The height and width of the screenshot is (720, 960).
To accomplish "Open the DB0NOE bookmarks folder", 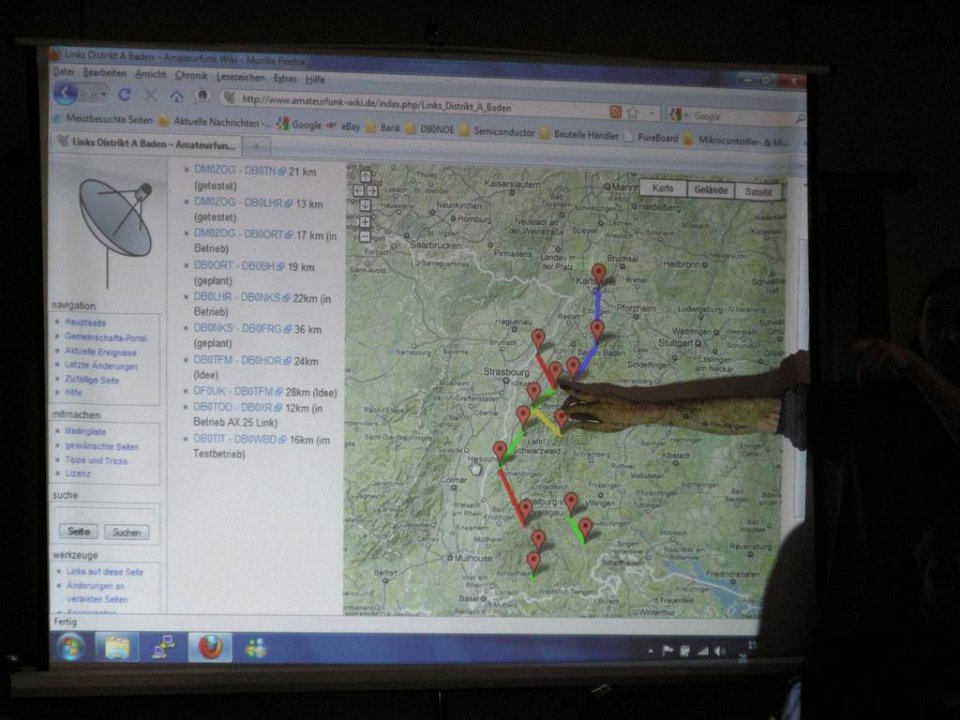I will [x=430, y=129].
